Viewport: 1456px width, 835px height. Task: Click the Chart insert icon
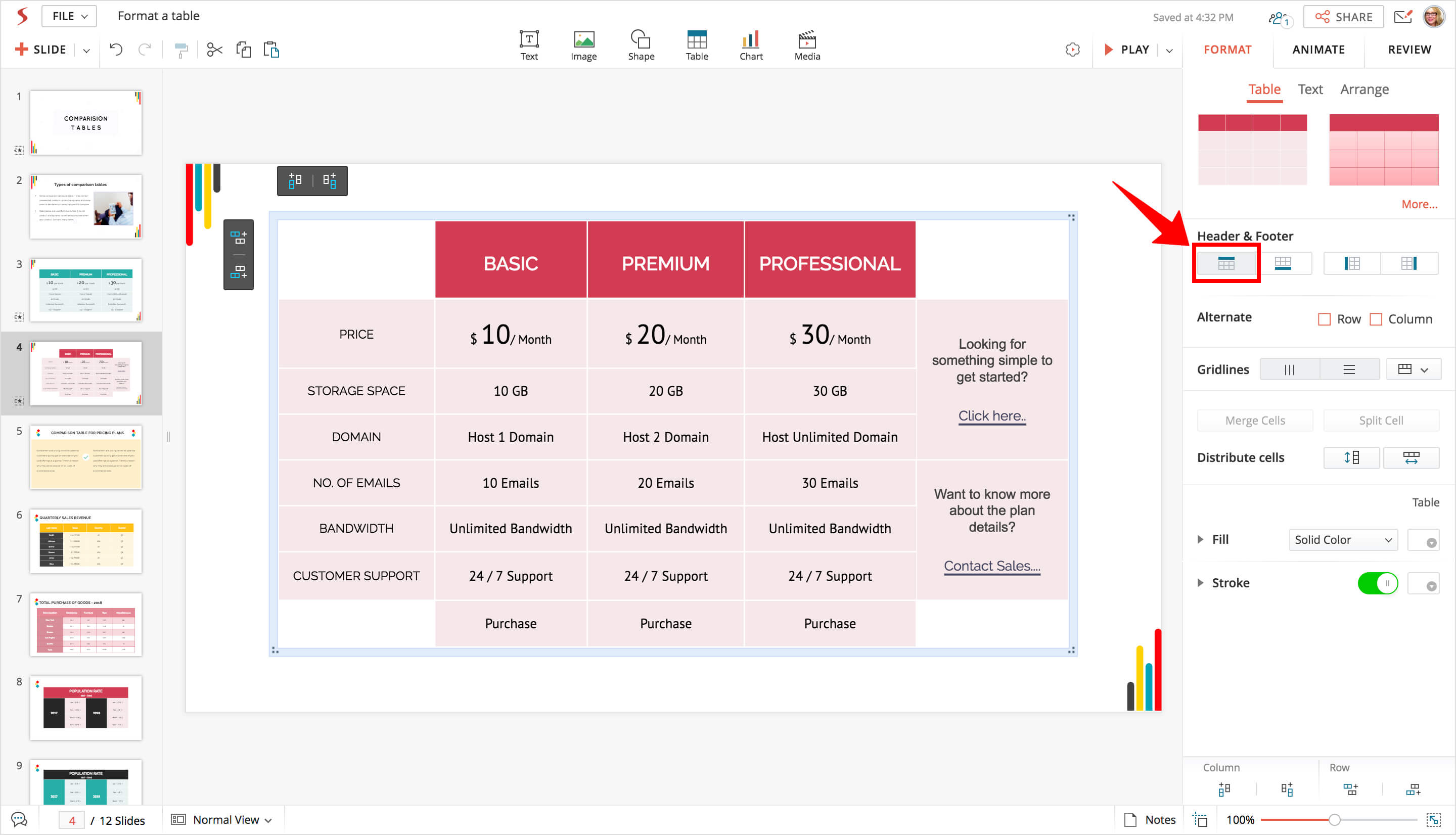pyautogui.click(x=750, y=44)
